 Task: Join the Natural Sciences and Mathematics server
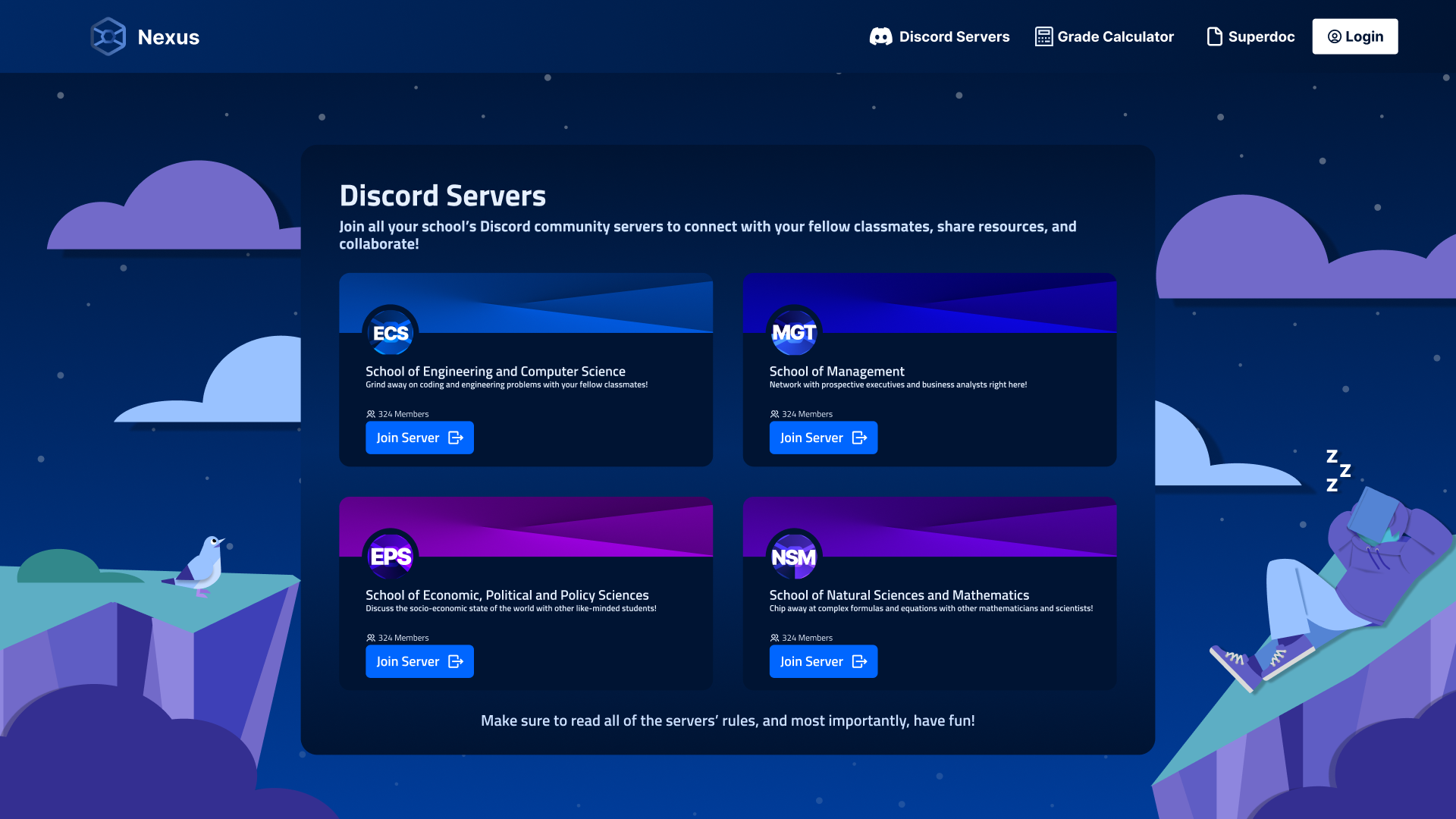tap(824, 661)
